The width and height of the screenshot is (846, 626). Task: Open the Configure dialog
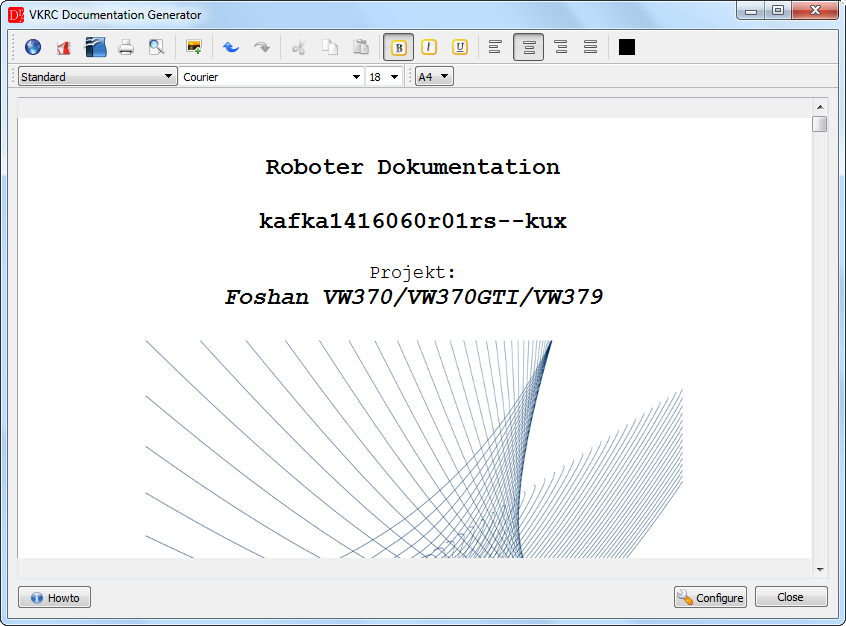710,597
